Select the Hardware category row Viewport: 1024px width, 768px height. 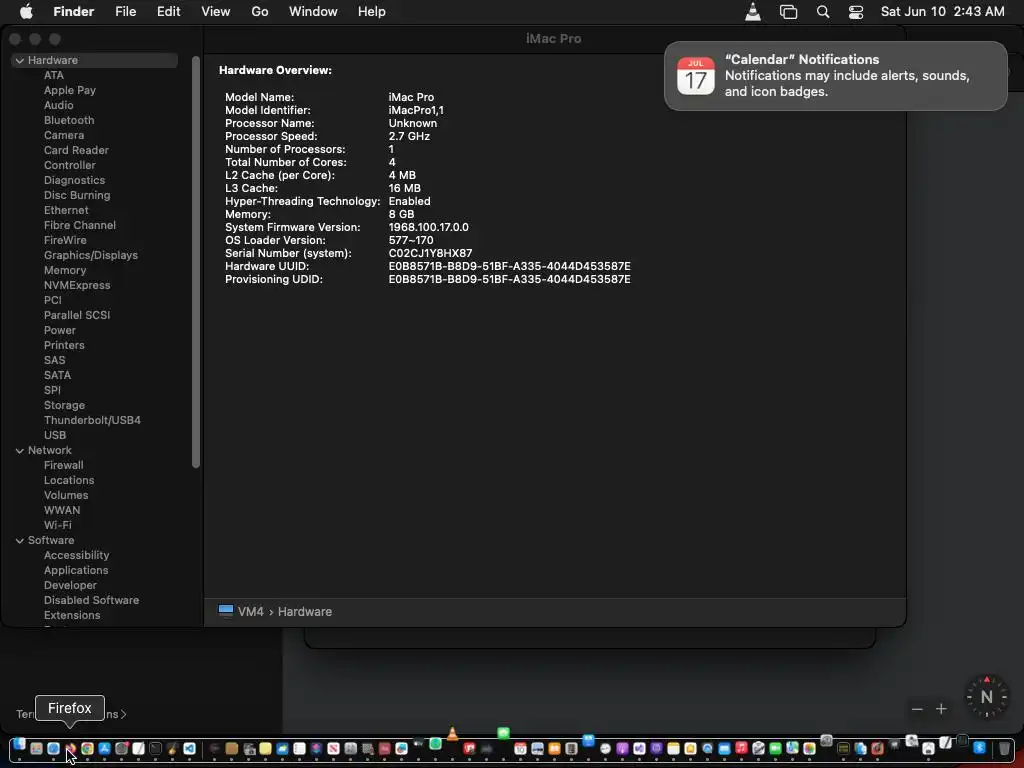click(95, 60)
